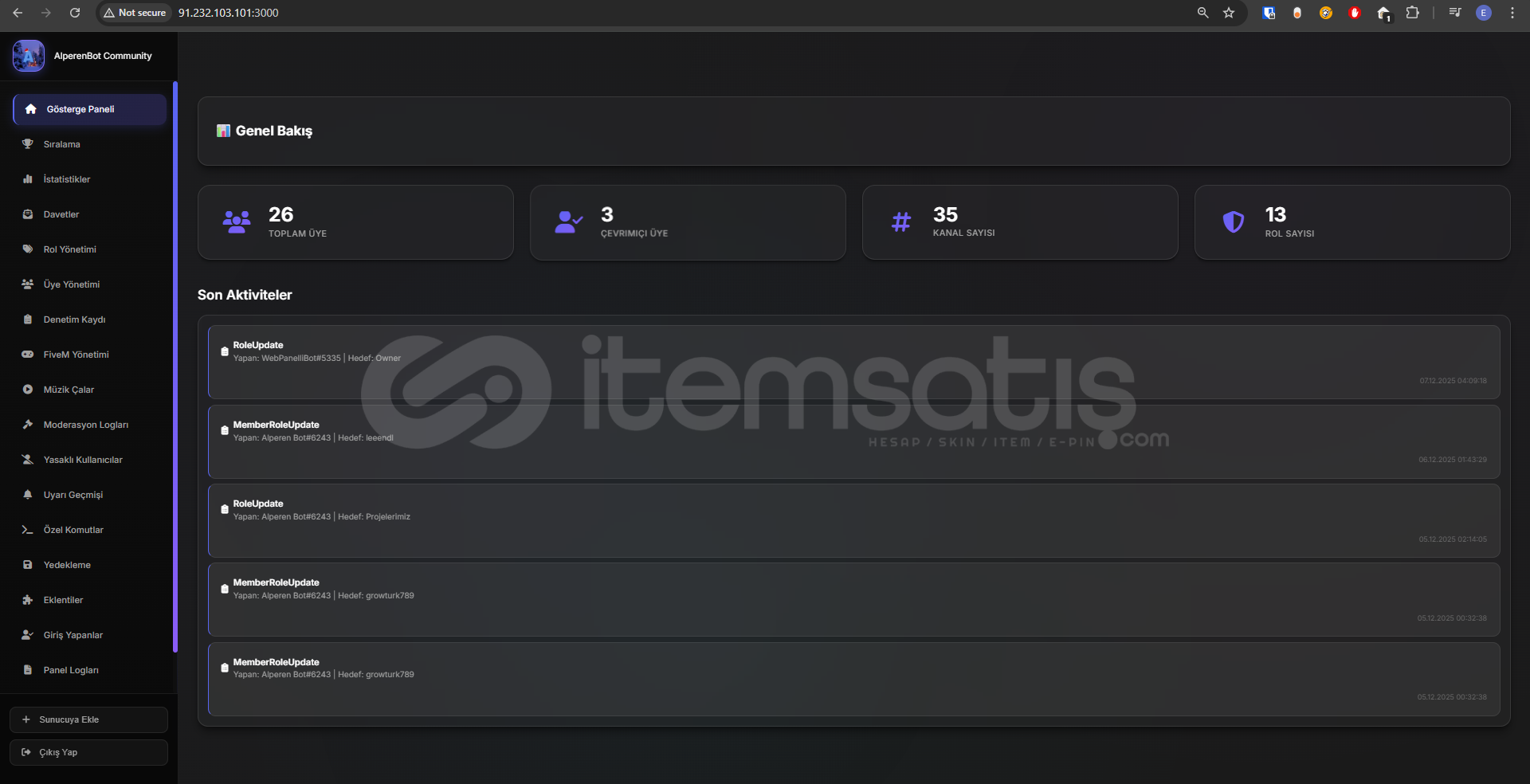
Task: Open the Rol Yönetimi menu item
Action: tap(89, 249)
